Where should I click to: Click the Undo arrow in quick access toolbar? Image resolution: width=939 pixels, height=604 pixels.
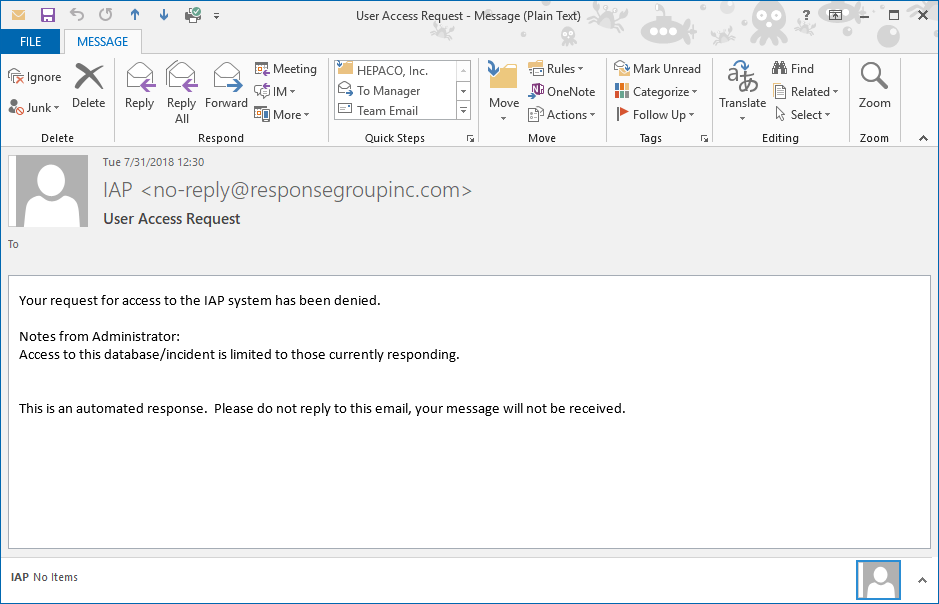point(77,15)
